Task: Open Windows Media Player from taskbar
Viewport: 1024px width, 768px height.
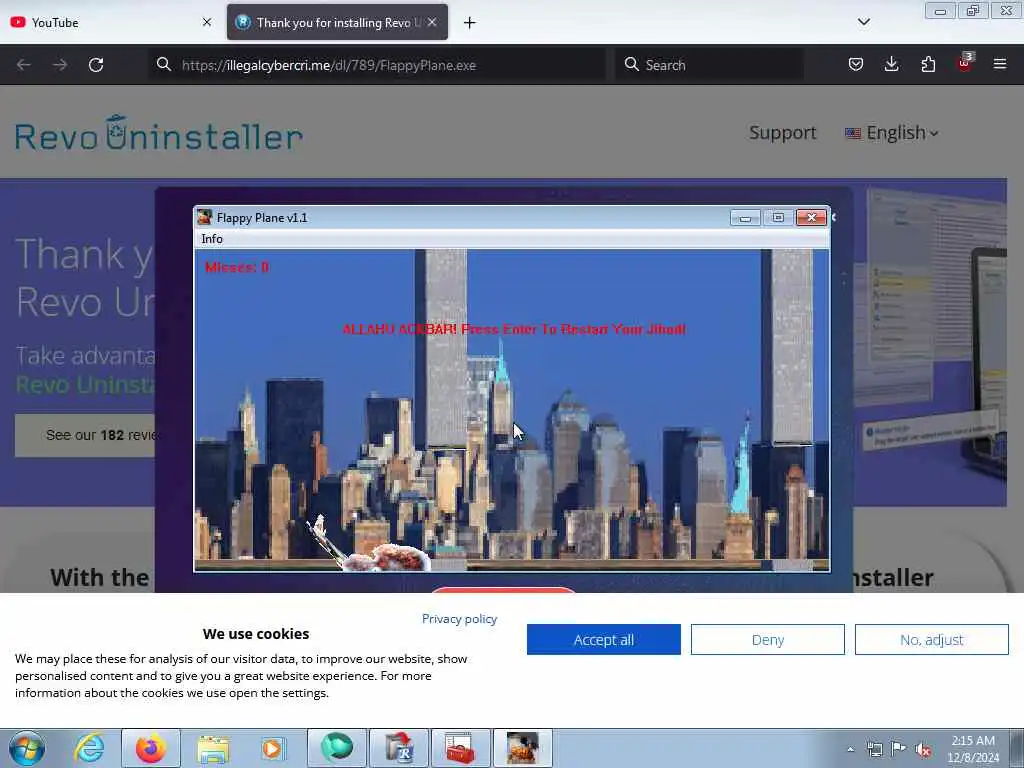Action: (272, 748)
